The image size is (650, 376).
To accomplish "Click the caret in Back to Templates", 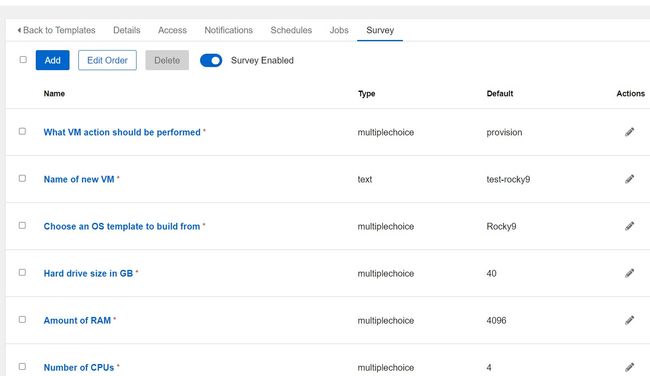I will coord(19,30).
